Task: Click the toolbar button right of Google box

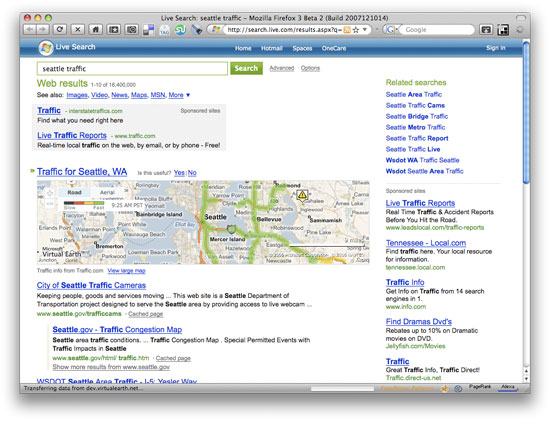Action: coord(486,30)
